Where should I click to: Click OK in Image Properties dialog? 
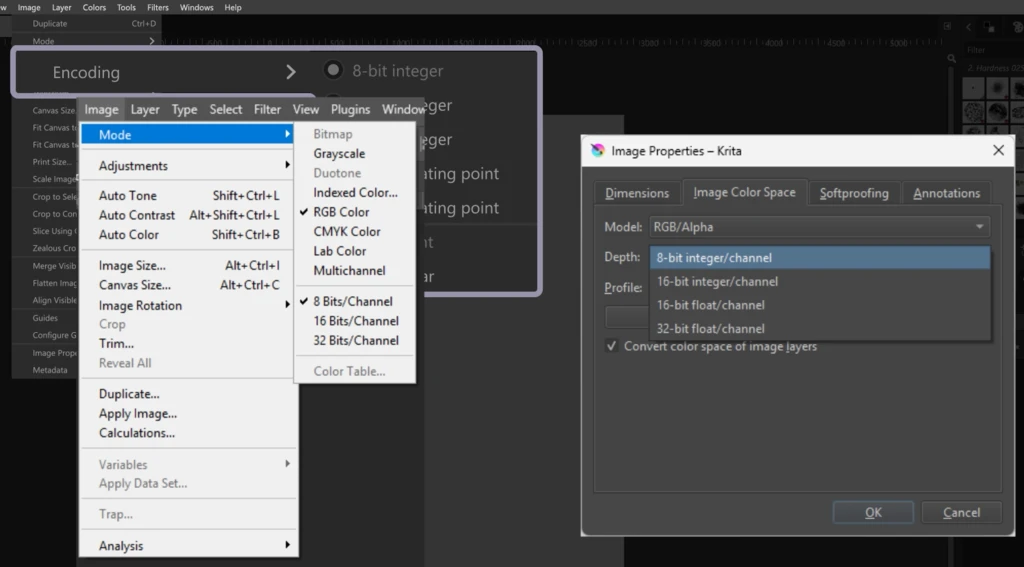click(873, 513)
